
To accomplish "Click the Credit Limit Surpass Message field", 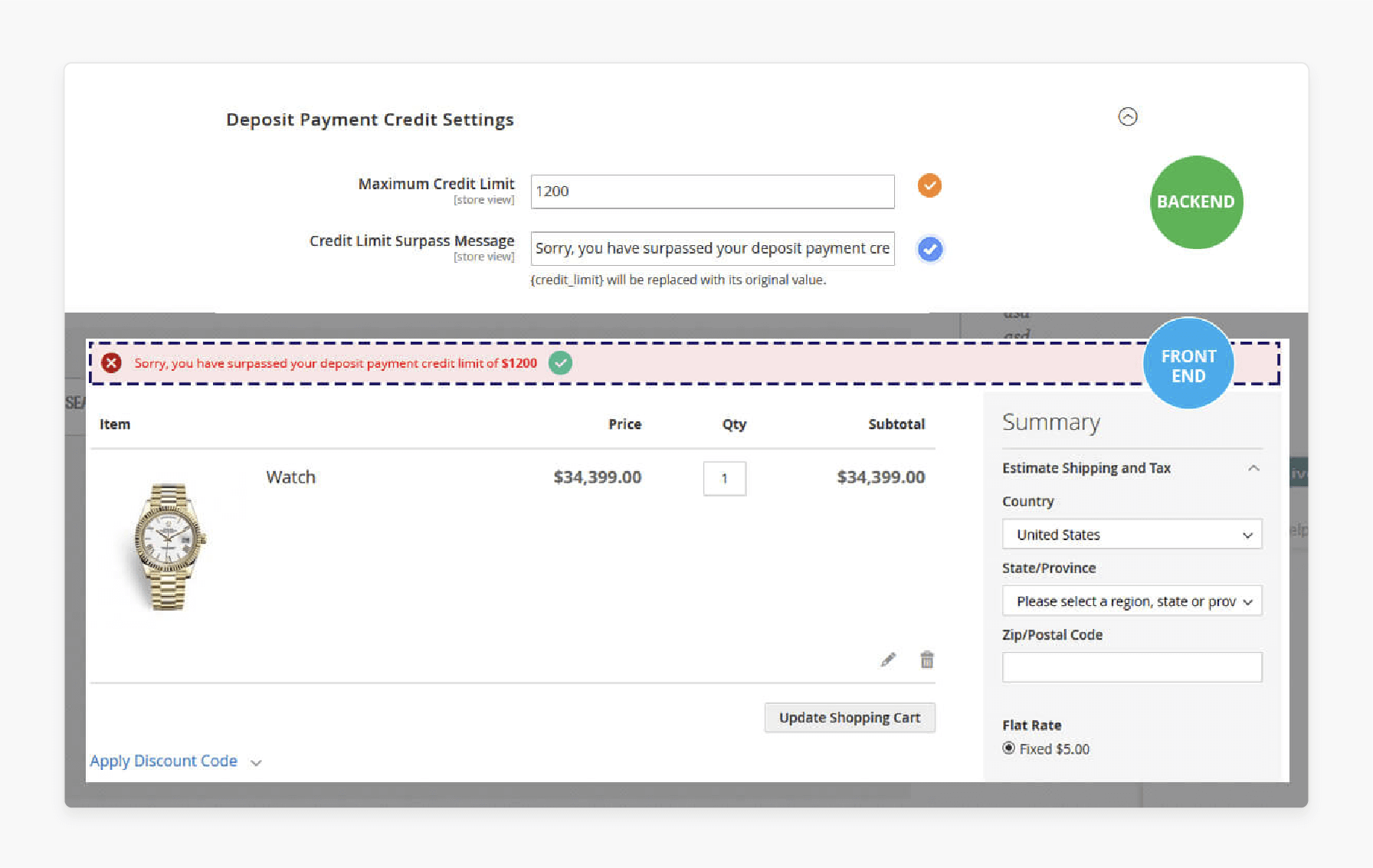I will (x=713, y=248).
